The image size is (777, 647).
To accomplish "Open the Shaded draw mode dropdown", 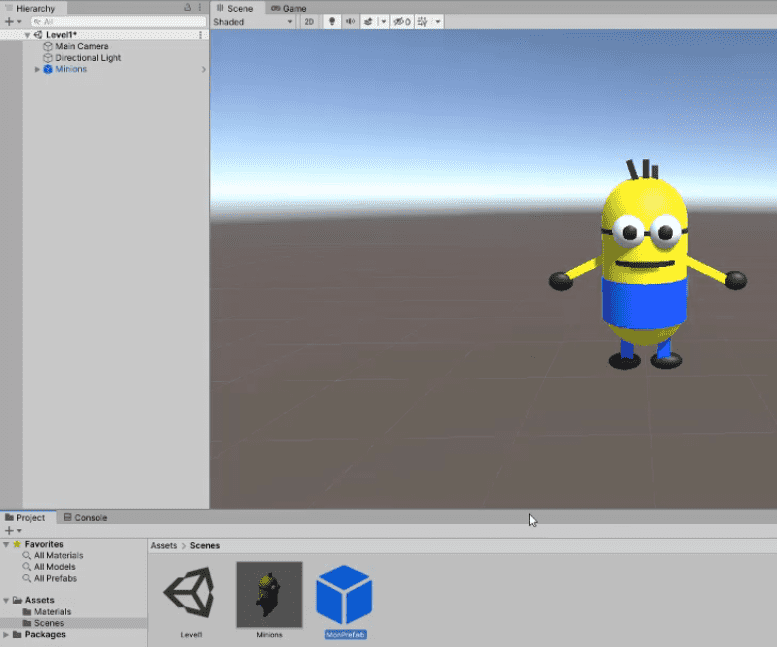I will [253, 22].
